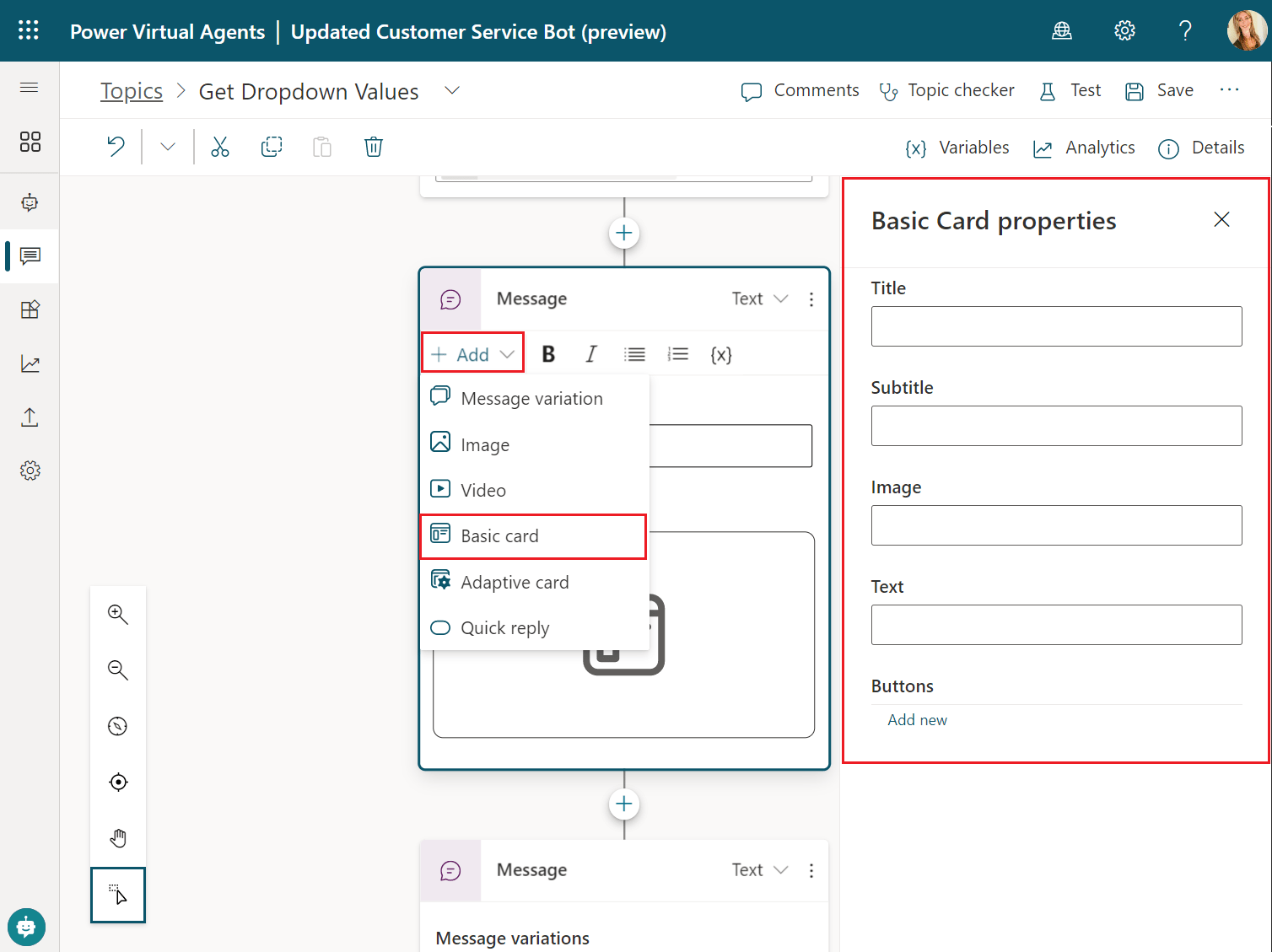
Task: Click the Delete trash icon
Action: point(374,147)
